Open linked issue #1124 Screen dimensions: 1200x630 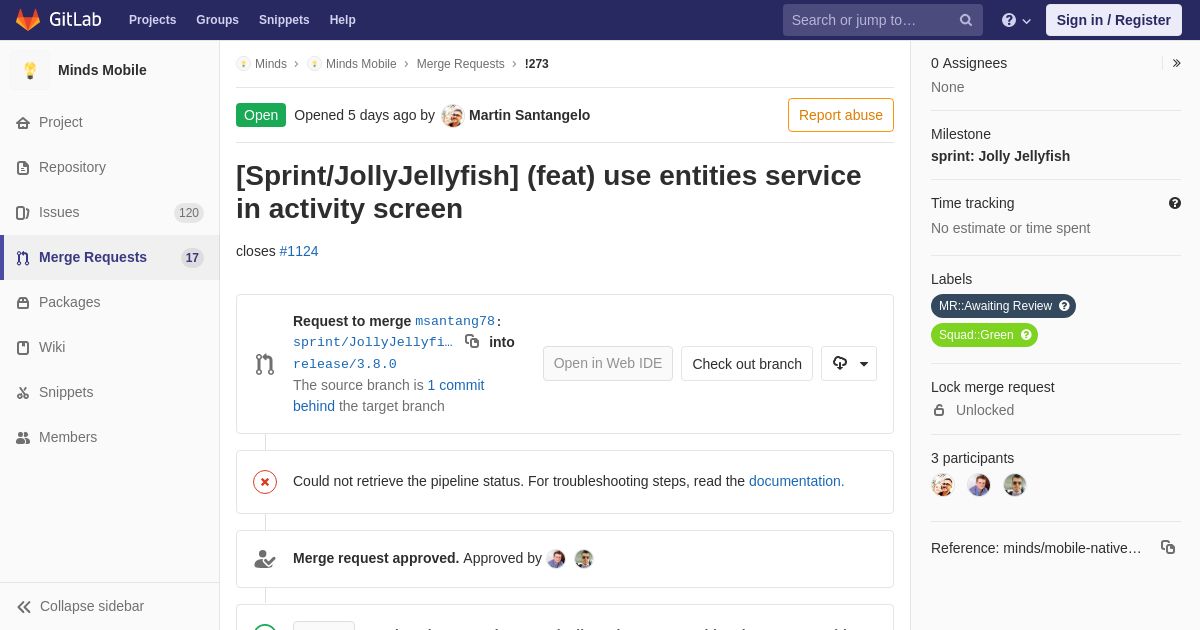coord(299,251)
